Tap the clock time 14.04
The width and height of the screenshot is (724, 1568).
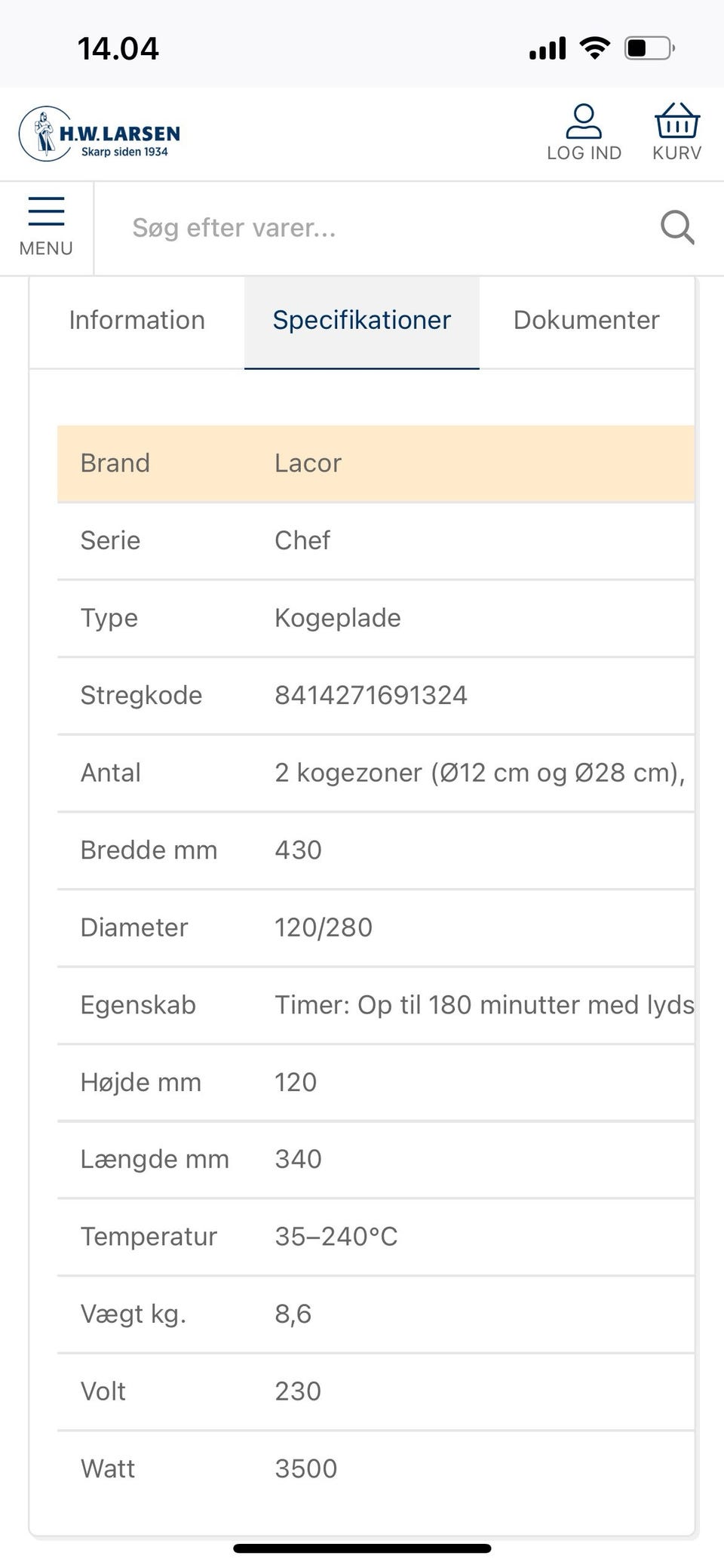click(x=118, y=49)
